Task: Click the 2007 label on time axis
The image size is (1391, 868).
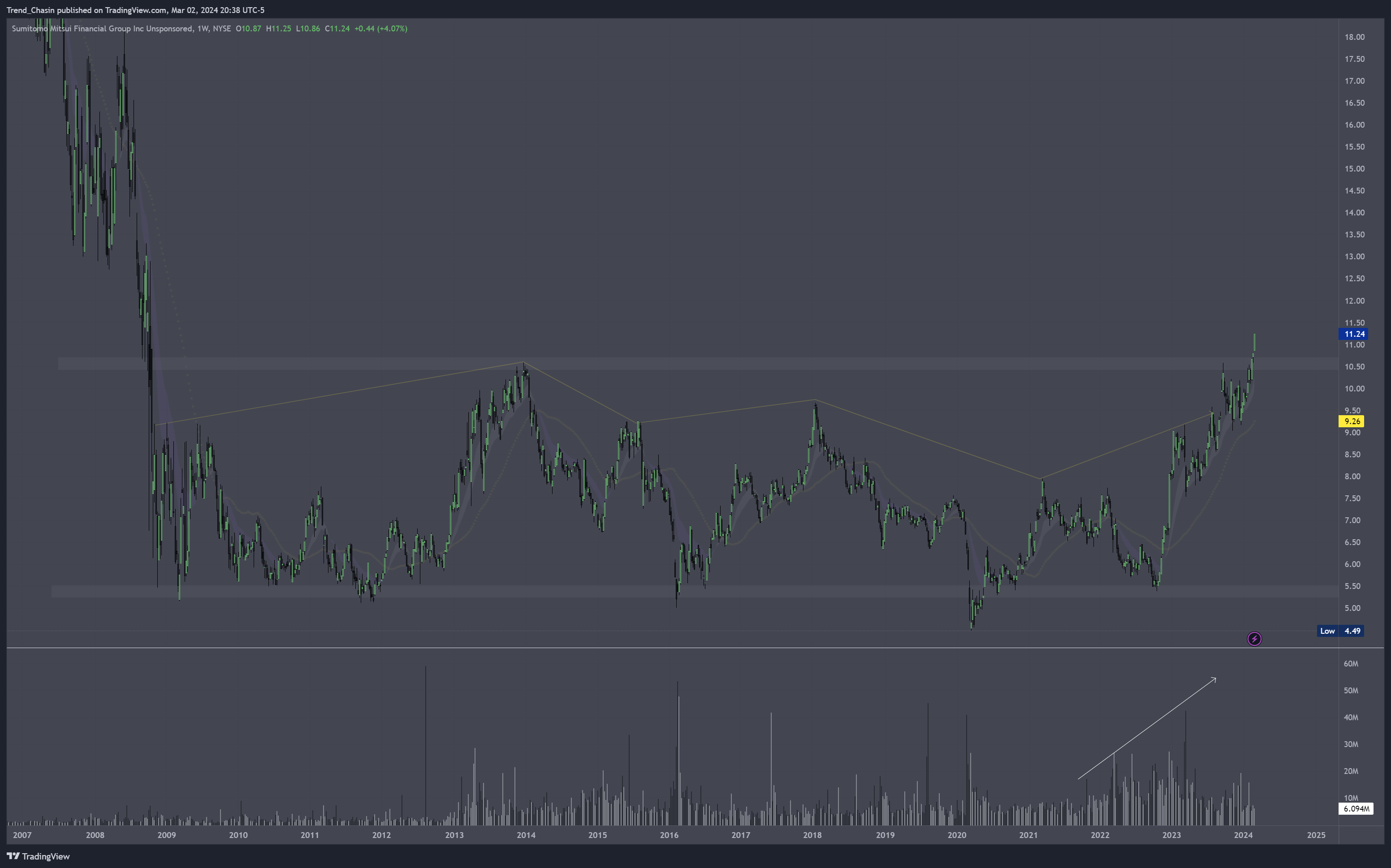Action: click(x=22, y=835)
